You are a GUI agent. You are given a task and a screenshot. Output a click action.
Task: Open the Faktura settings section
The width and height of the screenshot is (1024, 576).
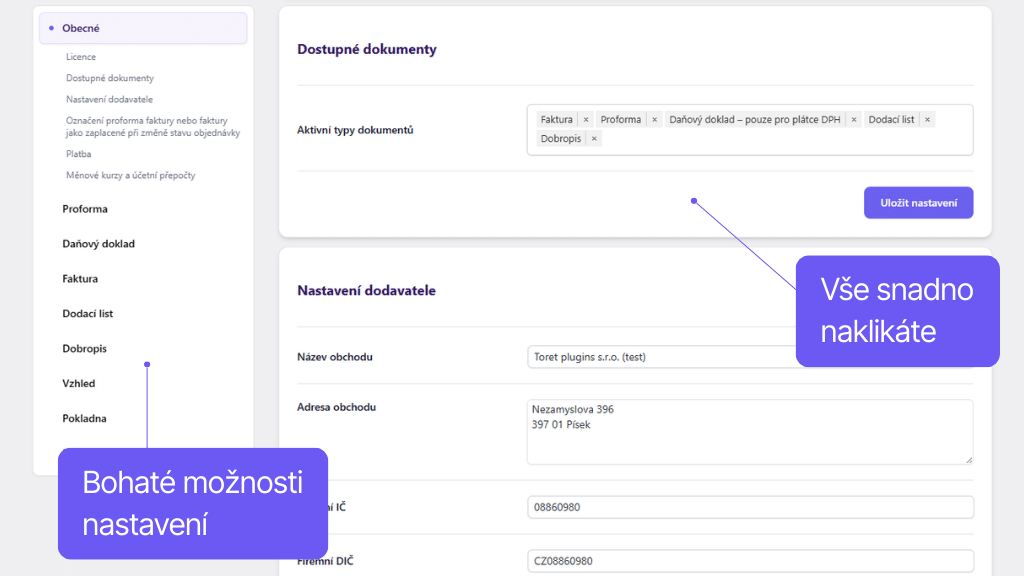coord(80,279)
